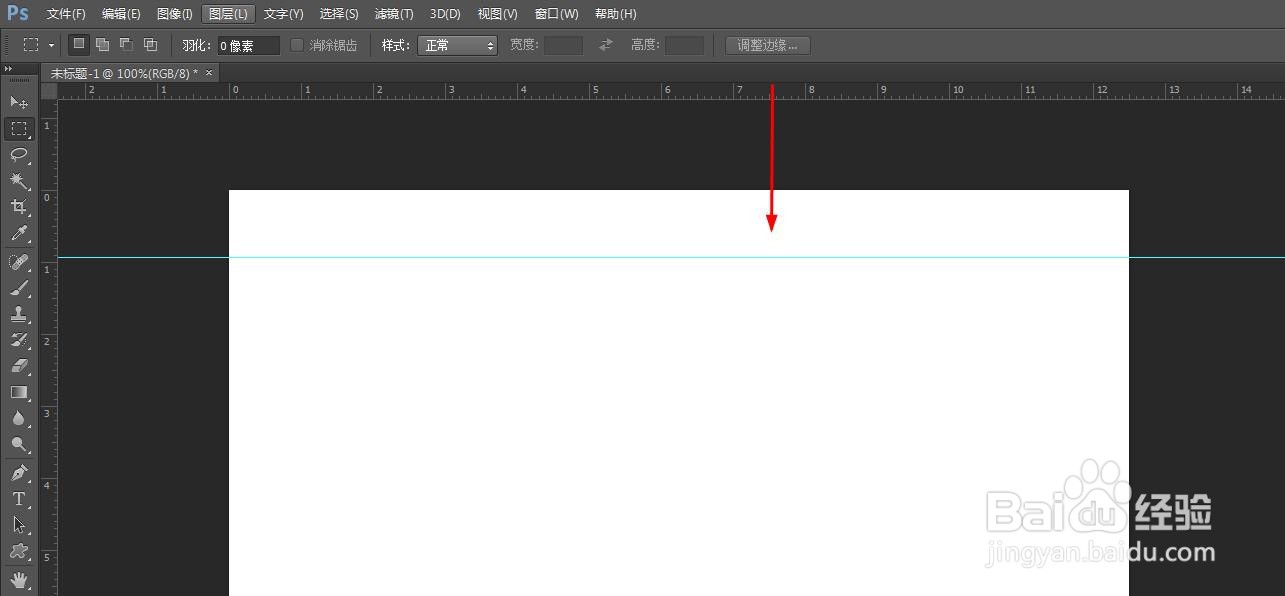Open the 样式 style dropdown
The width and height of the screenshot is (1285, 596).
click(457, 45)
